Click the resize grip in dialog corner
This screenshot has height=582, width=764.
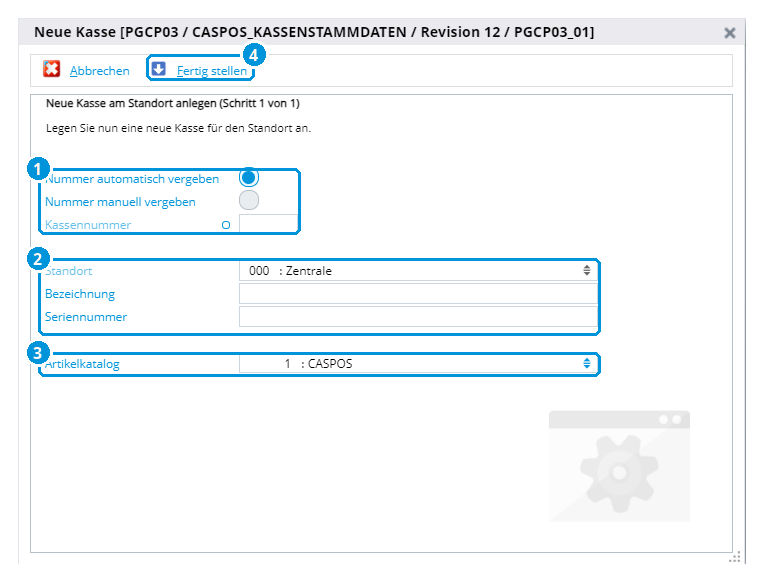[735, 557]
